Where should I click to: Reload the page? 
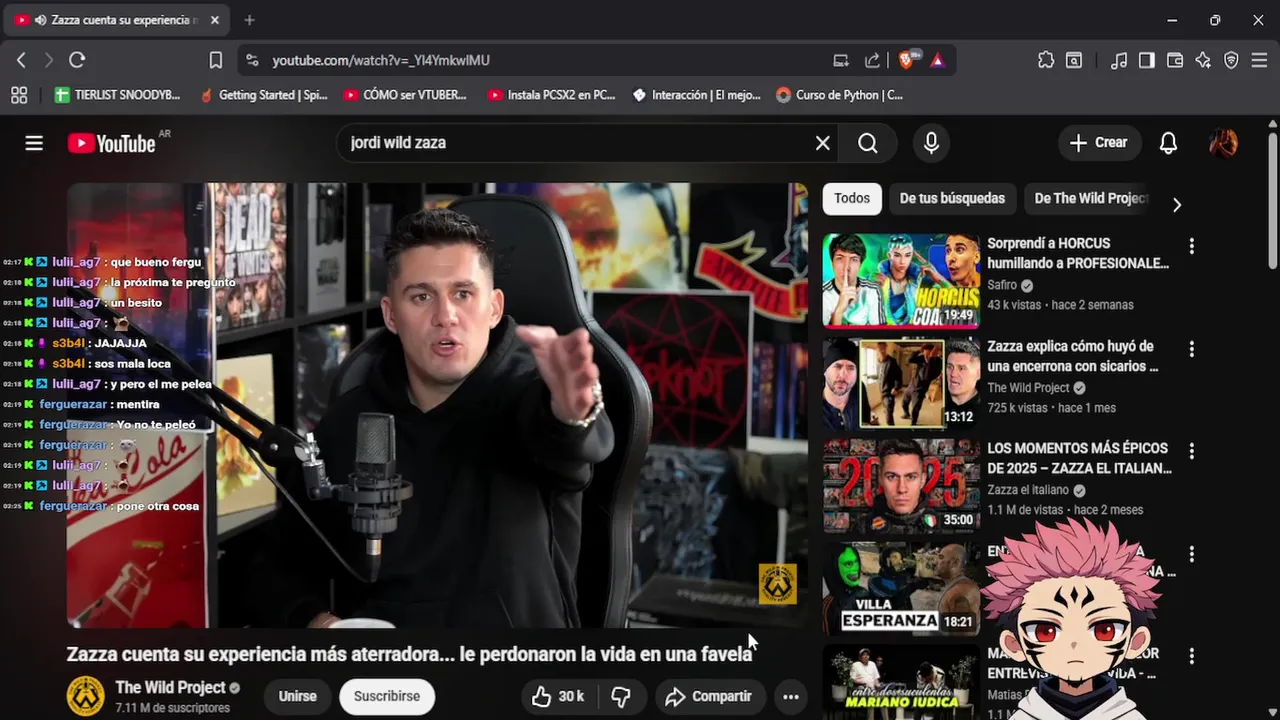pos(77,60)
